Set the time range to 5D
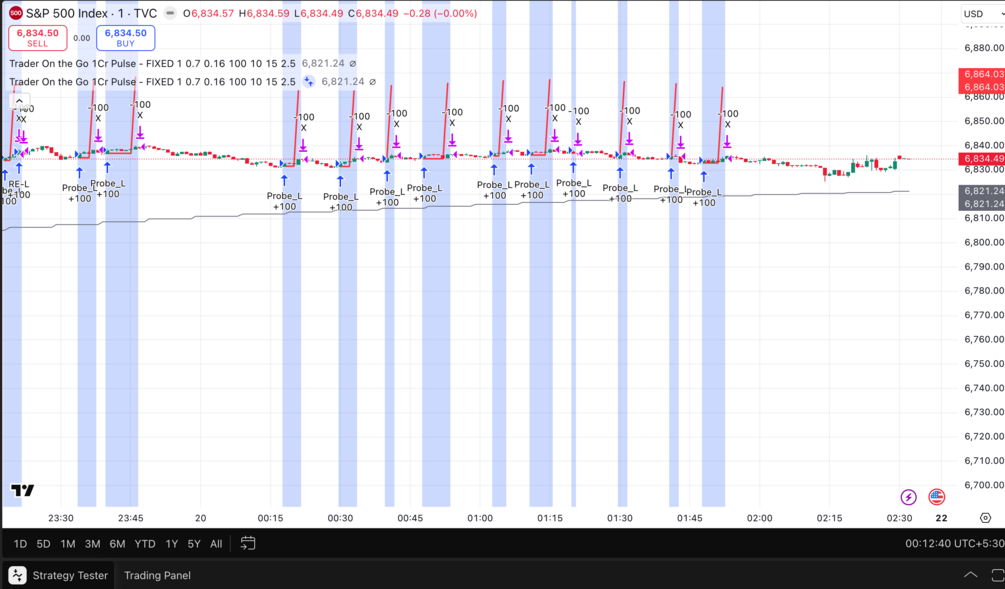 pos(43,544)
